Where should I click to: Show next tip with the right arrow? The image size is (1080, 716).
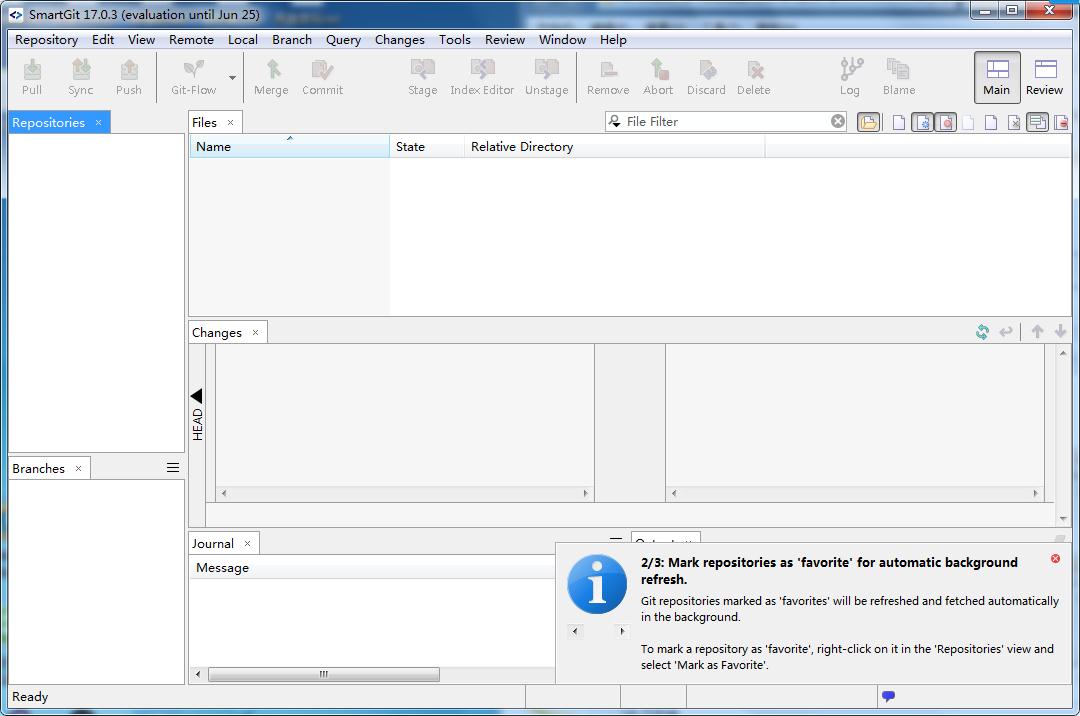point(622,631)
